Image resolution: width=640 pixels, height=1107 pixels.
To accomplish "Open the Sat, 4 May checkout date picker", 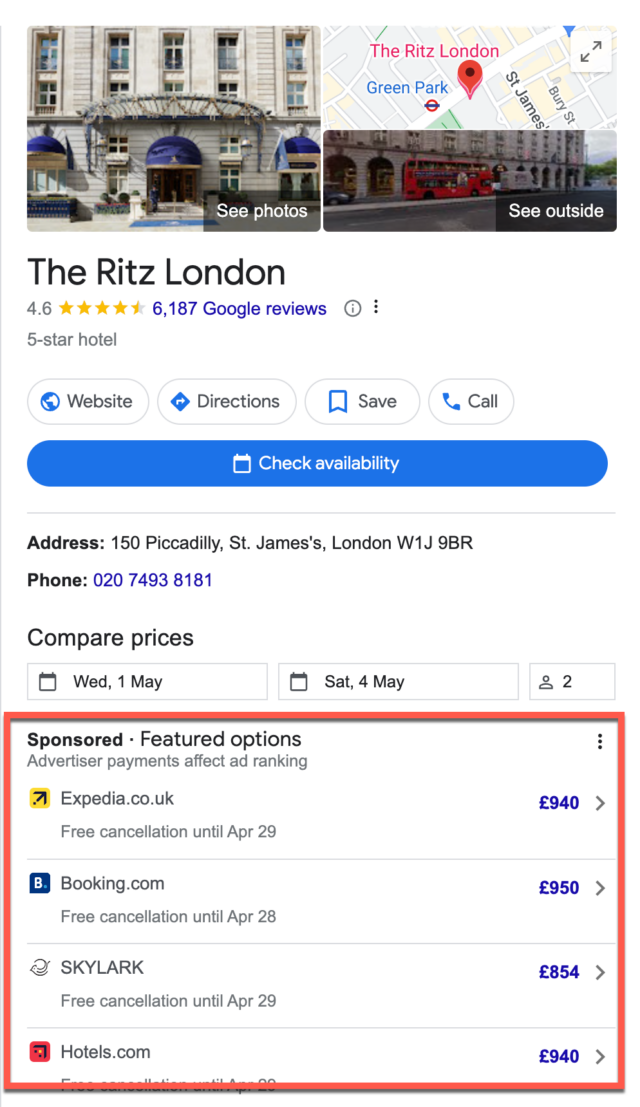I will click(x=398, y=681).
